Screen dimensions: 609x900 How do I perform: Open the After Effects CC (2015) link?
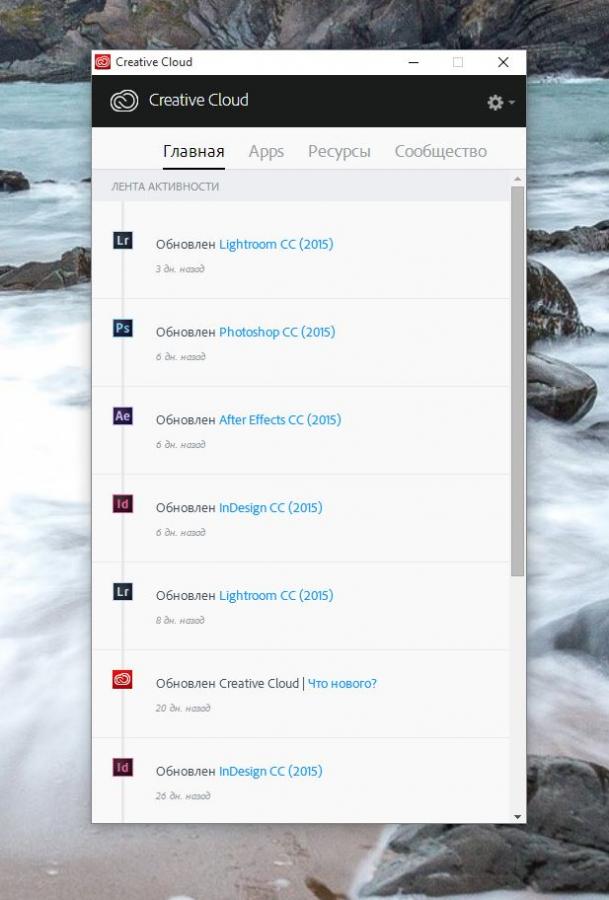[280, 420]
